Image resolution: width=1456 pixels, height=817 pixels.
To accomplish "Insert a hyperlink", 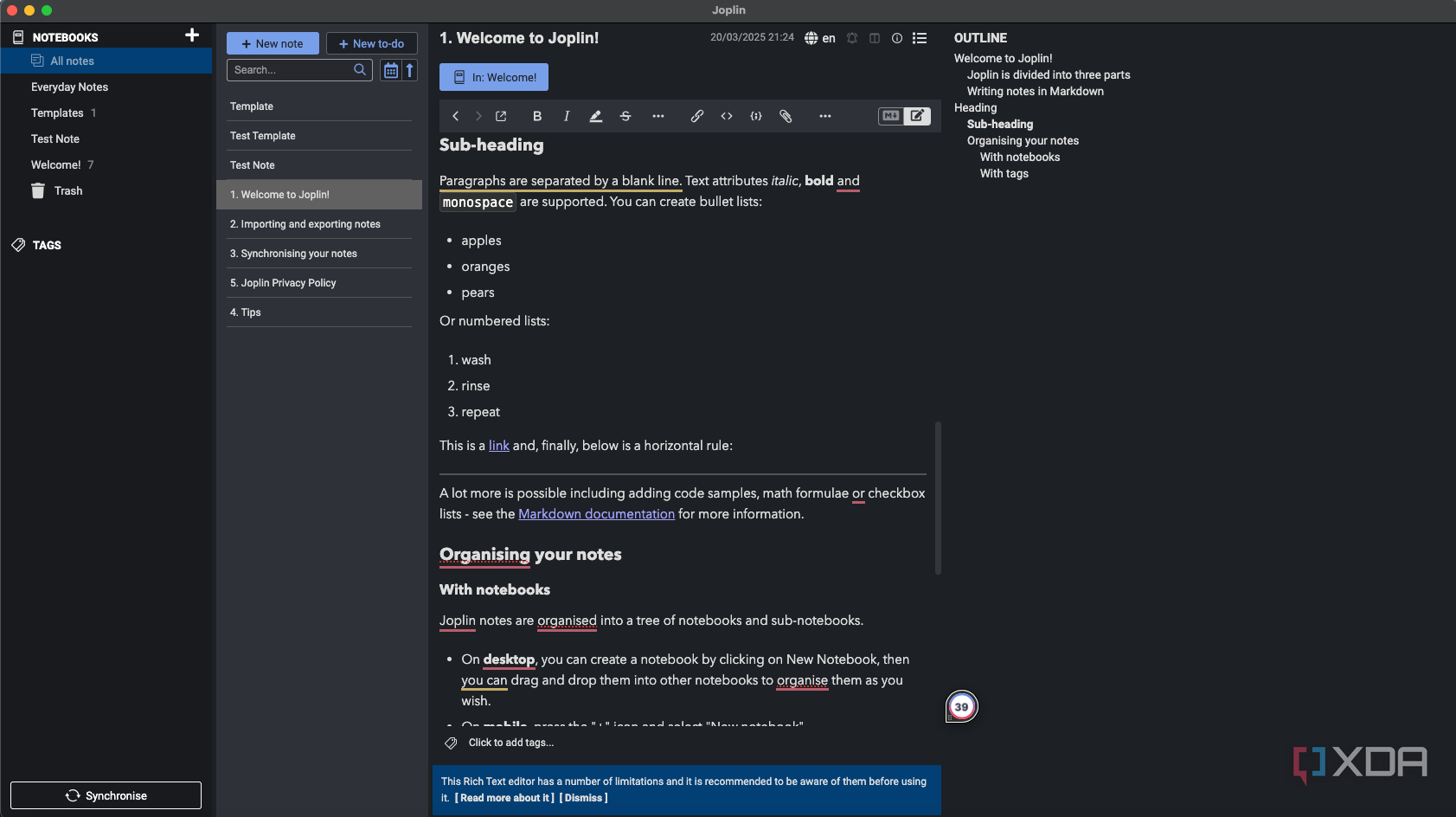I will point(696,116).
